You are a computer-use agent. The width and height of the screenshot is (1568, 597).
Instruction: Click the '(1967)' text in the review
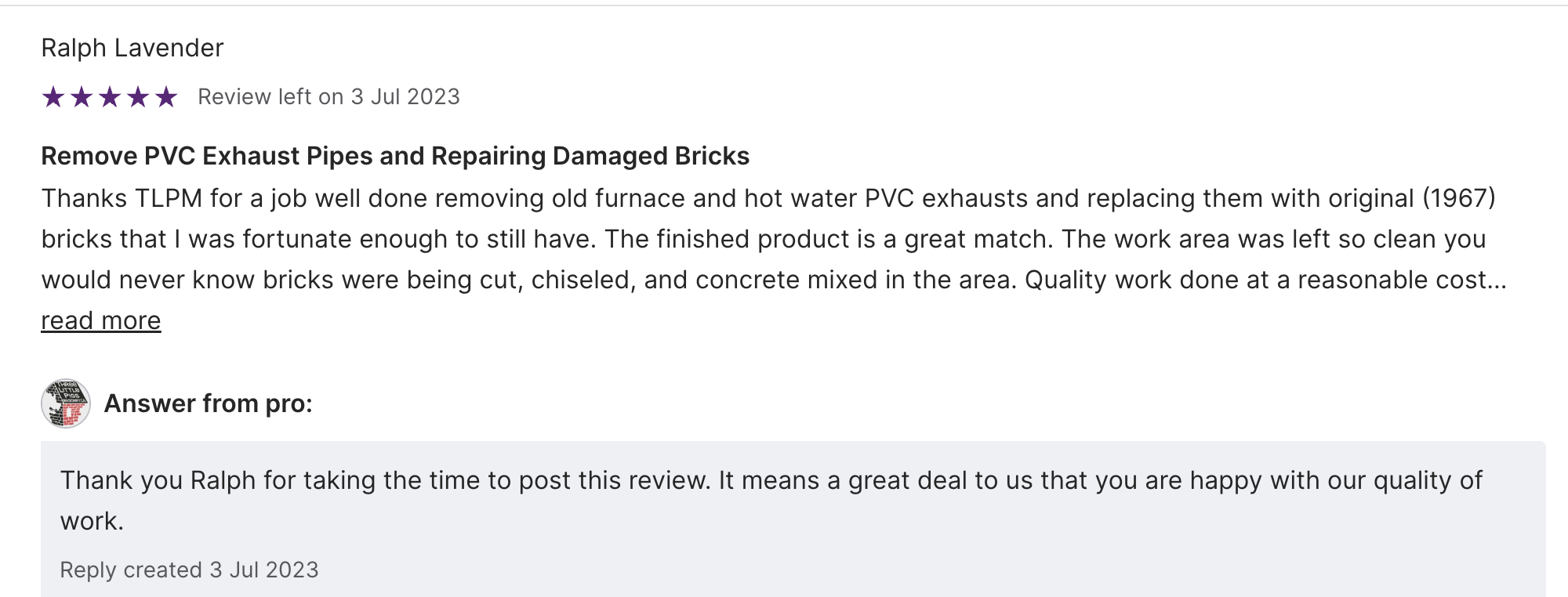(x=1459, y=198)
